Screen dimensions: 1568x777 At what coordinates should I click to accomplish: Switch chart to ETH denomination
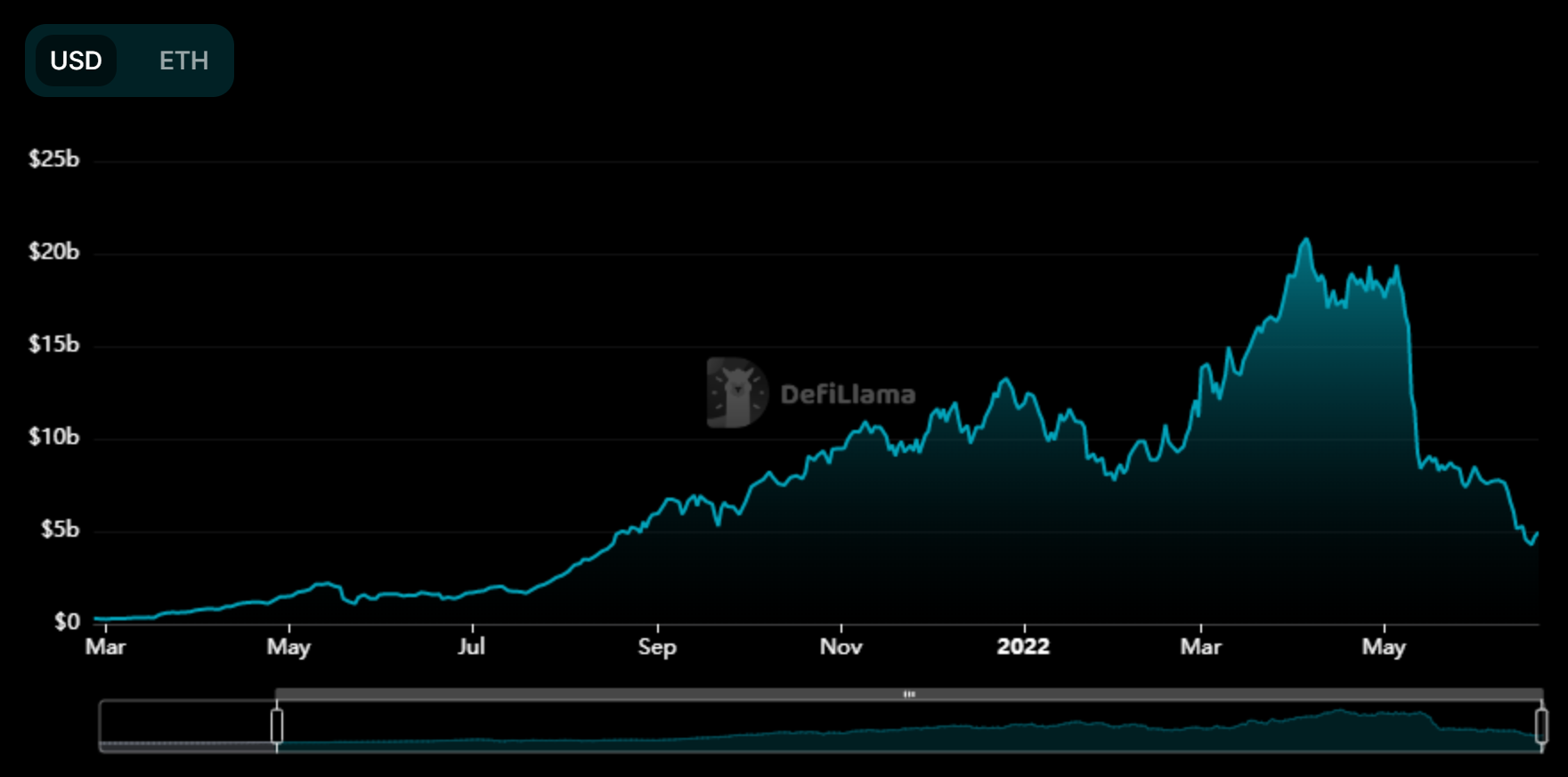[x=183, y=61]
